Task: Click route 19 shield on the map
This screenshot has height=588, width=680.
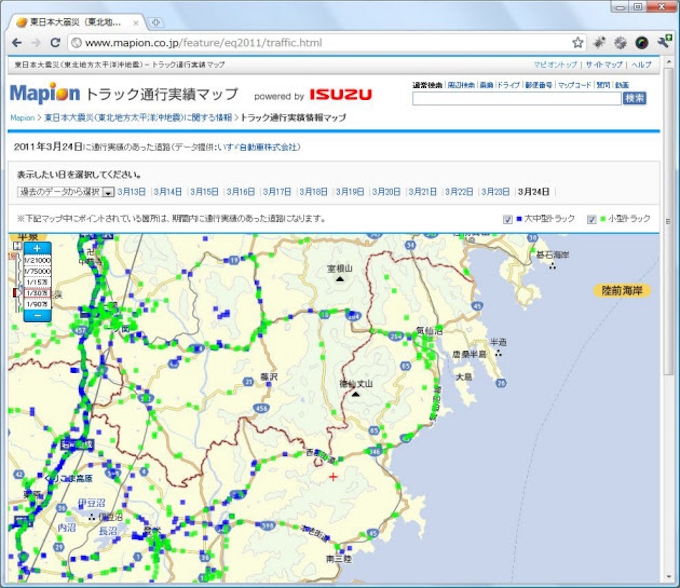Action: coord(234,260)
